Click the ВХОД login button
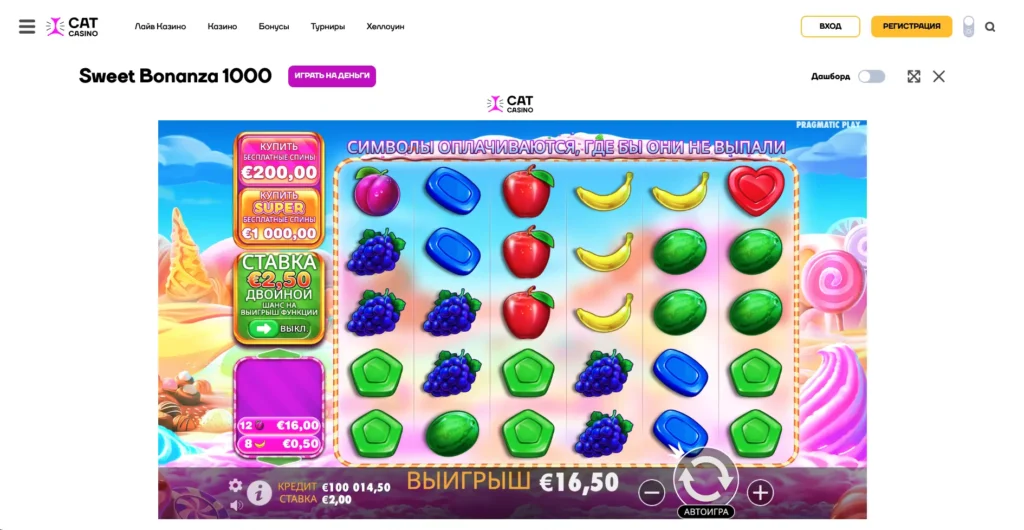1024x530 pixels. point(830,27)
